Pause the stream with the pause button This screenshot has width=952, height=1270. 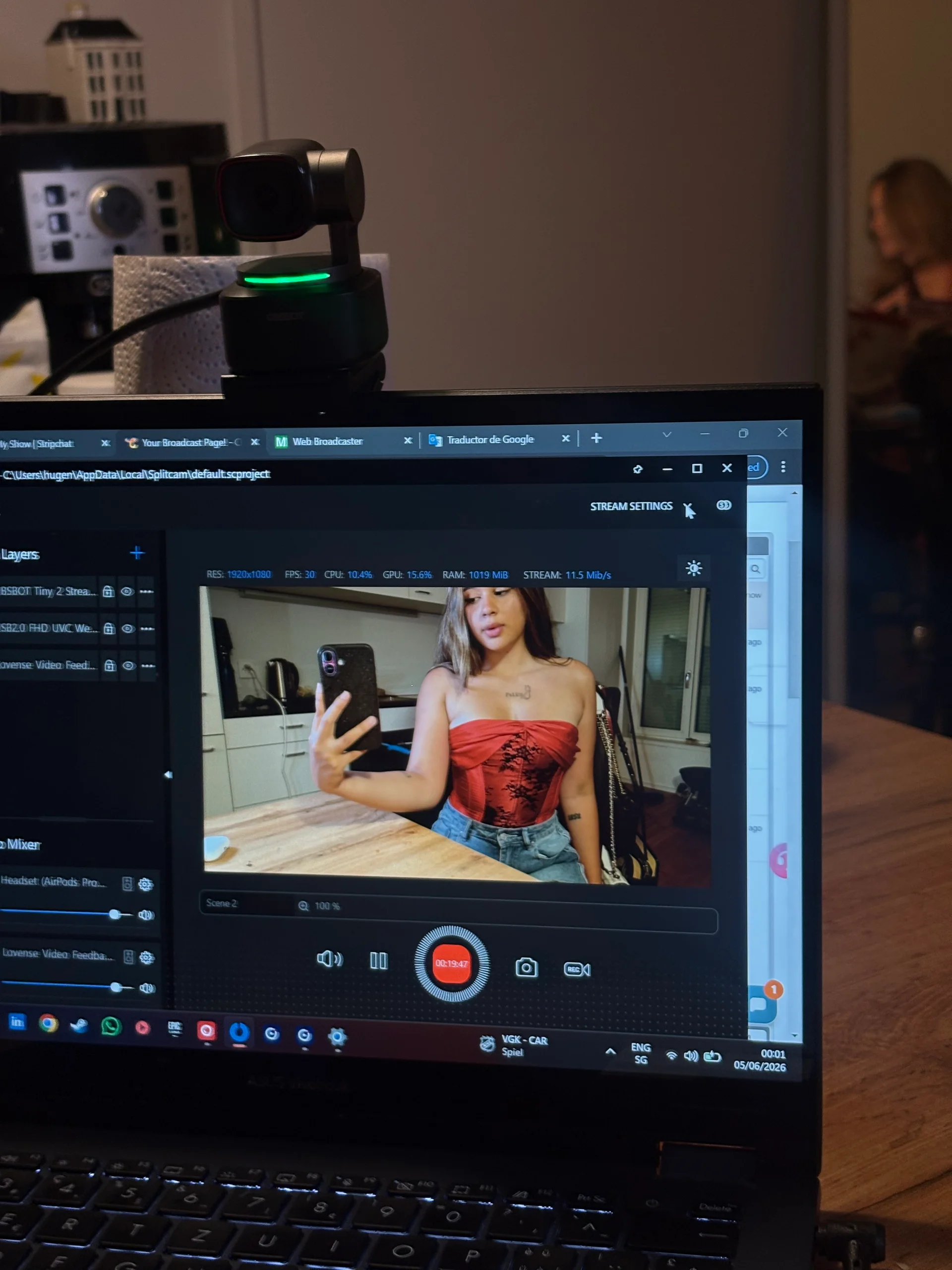tap(378, 960)
